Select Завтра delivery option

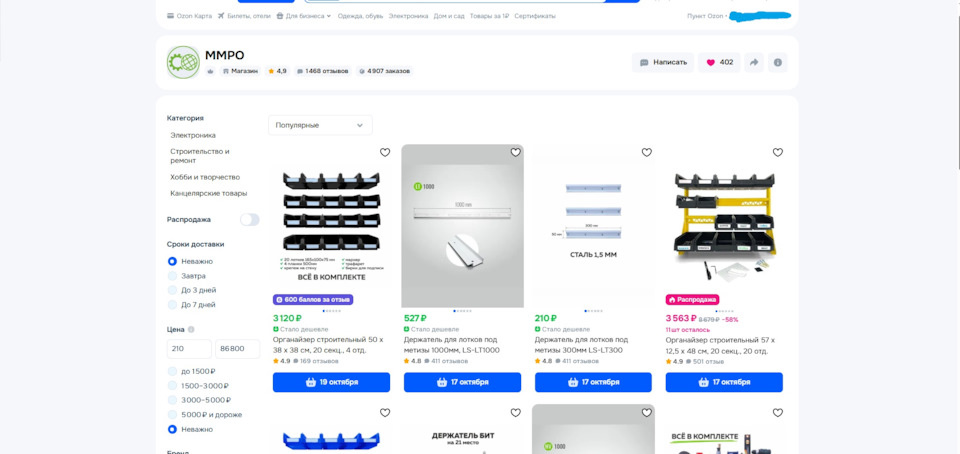tap(172, 276)
